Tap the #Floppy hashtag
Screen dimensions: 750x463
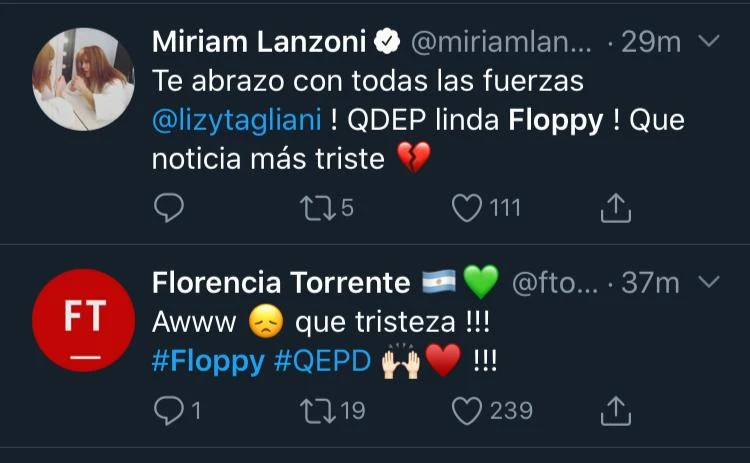[x=208, y=361]
